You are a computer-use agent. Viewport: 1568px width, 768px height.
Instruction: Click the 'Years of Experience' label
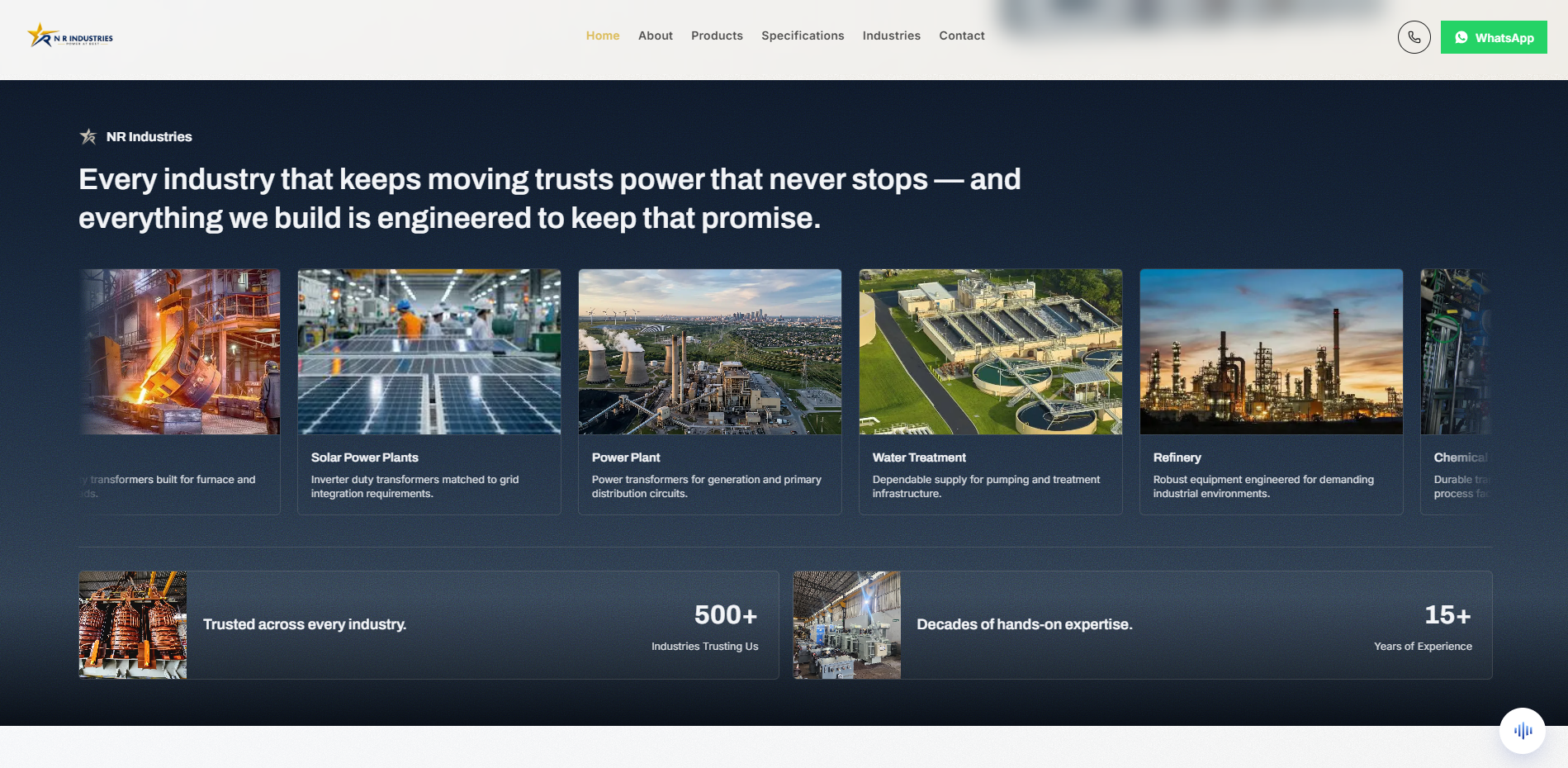pos(1423,647)
